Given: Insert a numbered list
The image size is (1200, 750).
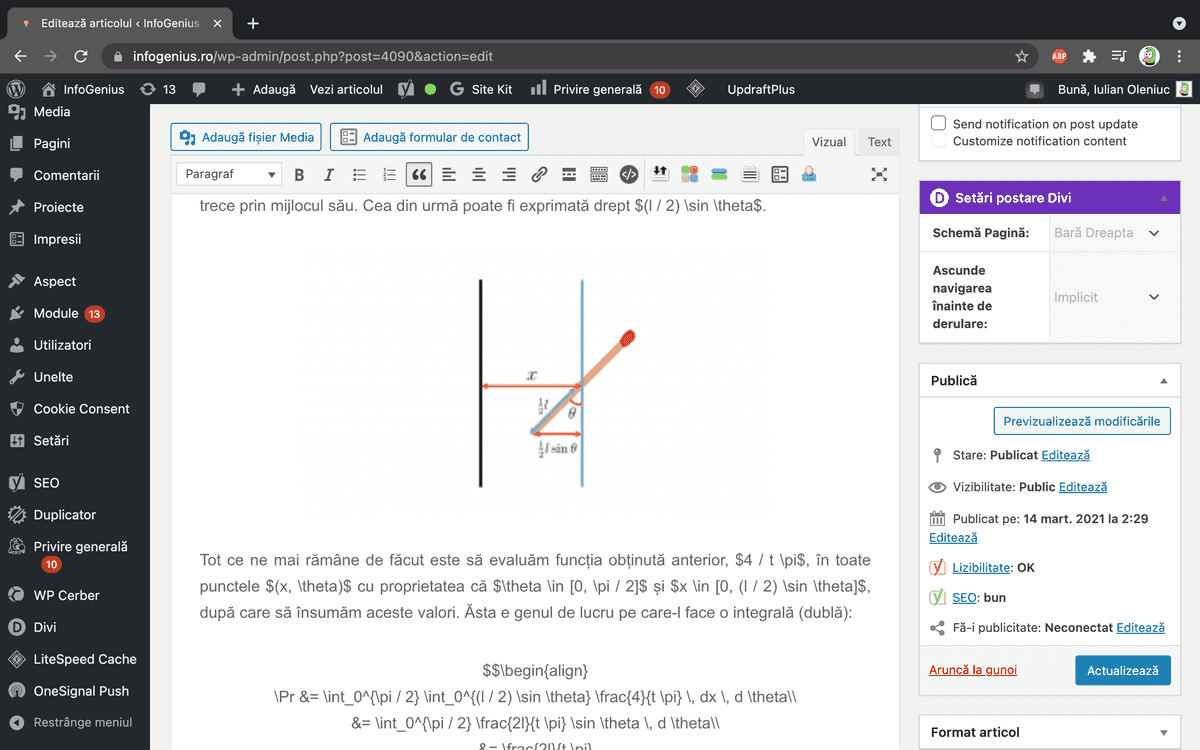Looking at the screenshot, I should click(x=389, y=174).
